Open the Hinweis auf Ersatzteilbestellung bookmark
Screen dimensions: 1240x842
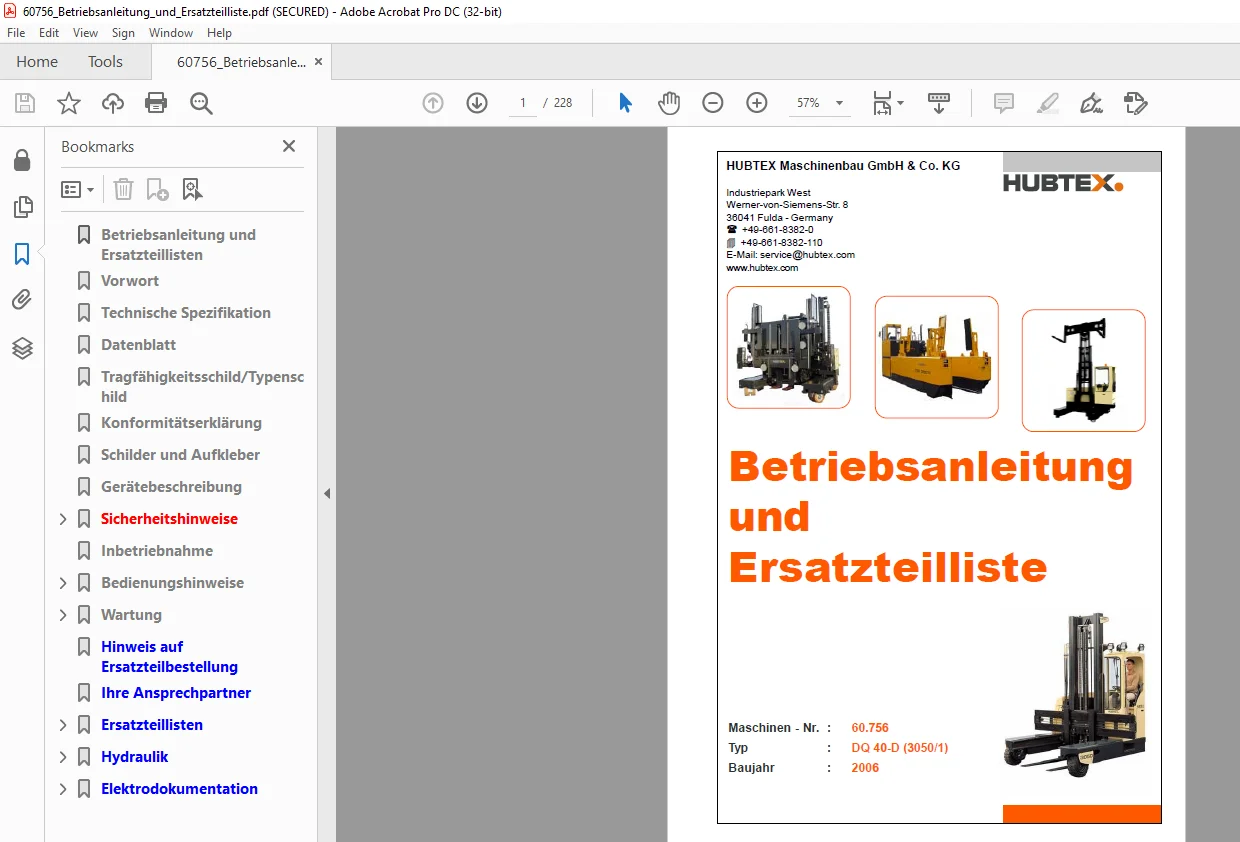(x=169, y=657)
